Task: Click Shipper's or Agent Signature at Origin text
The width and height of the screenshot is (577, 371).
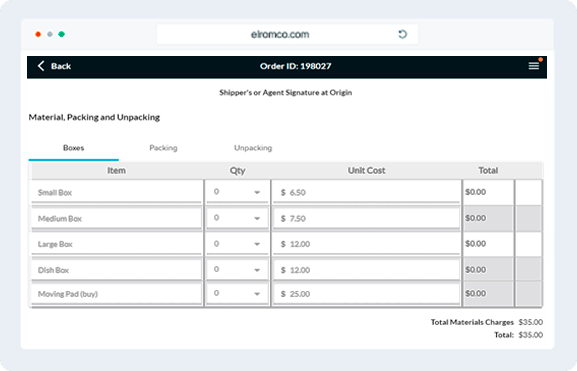Action: 286,92
